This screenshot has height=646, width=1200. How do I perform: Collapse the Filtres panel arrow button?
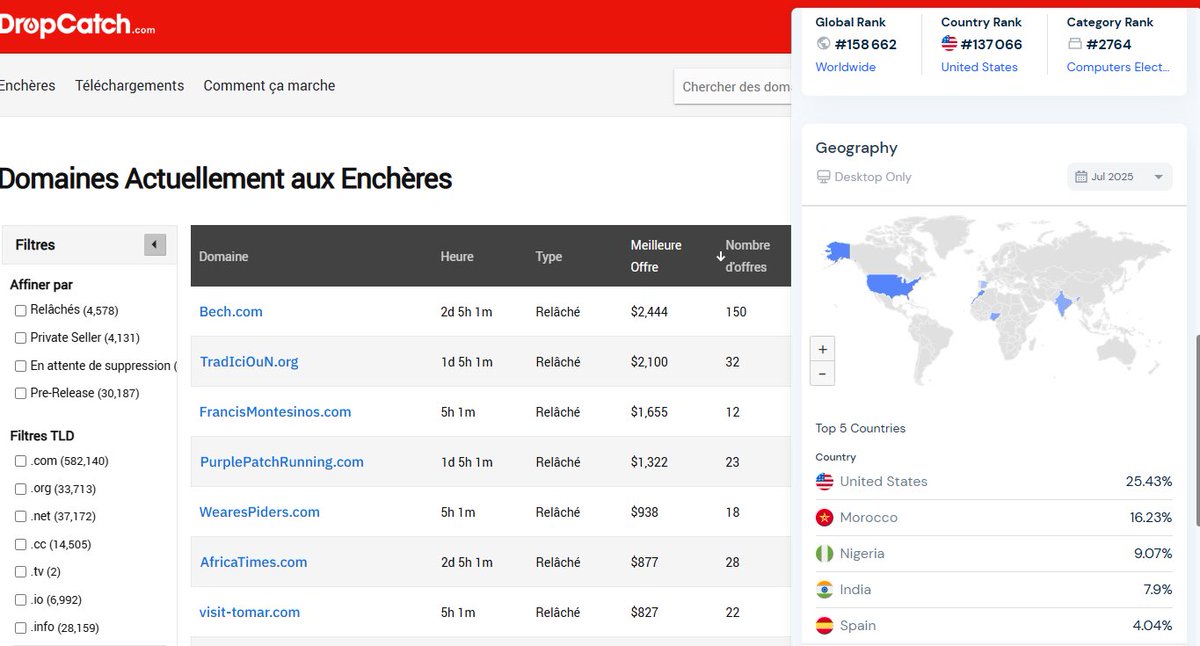[155, 245]
